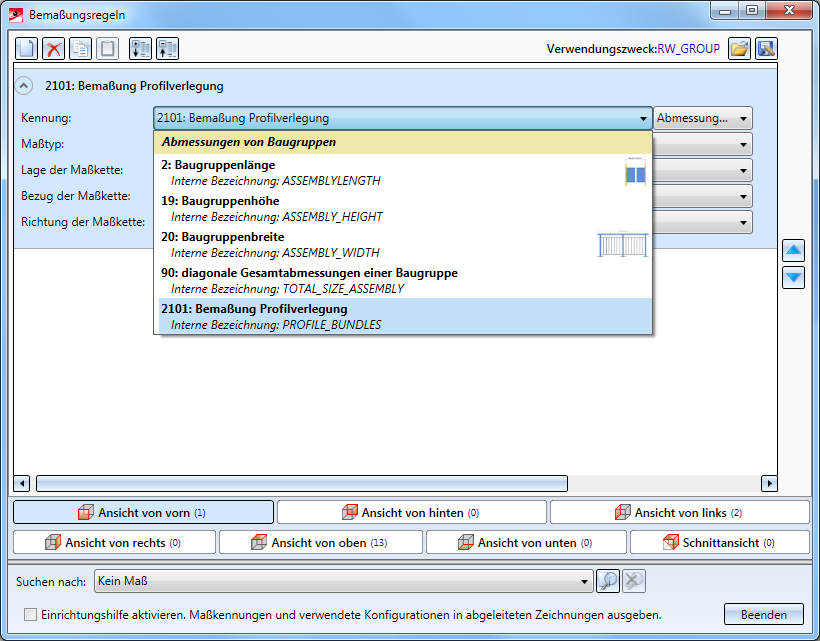Select 20: Baugruppenbreite list entry

point(403,244)
